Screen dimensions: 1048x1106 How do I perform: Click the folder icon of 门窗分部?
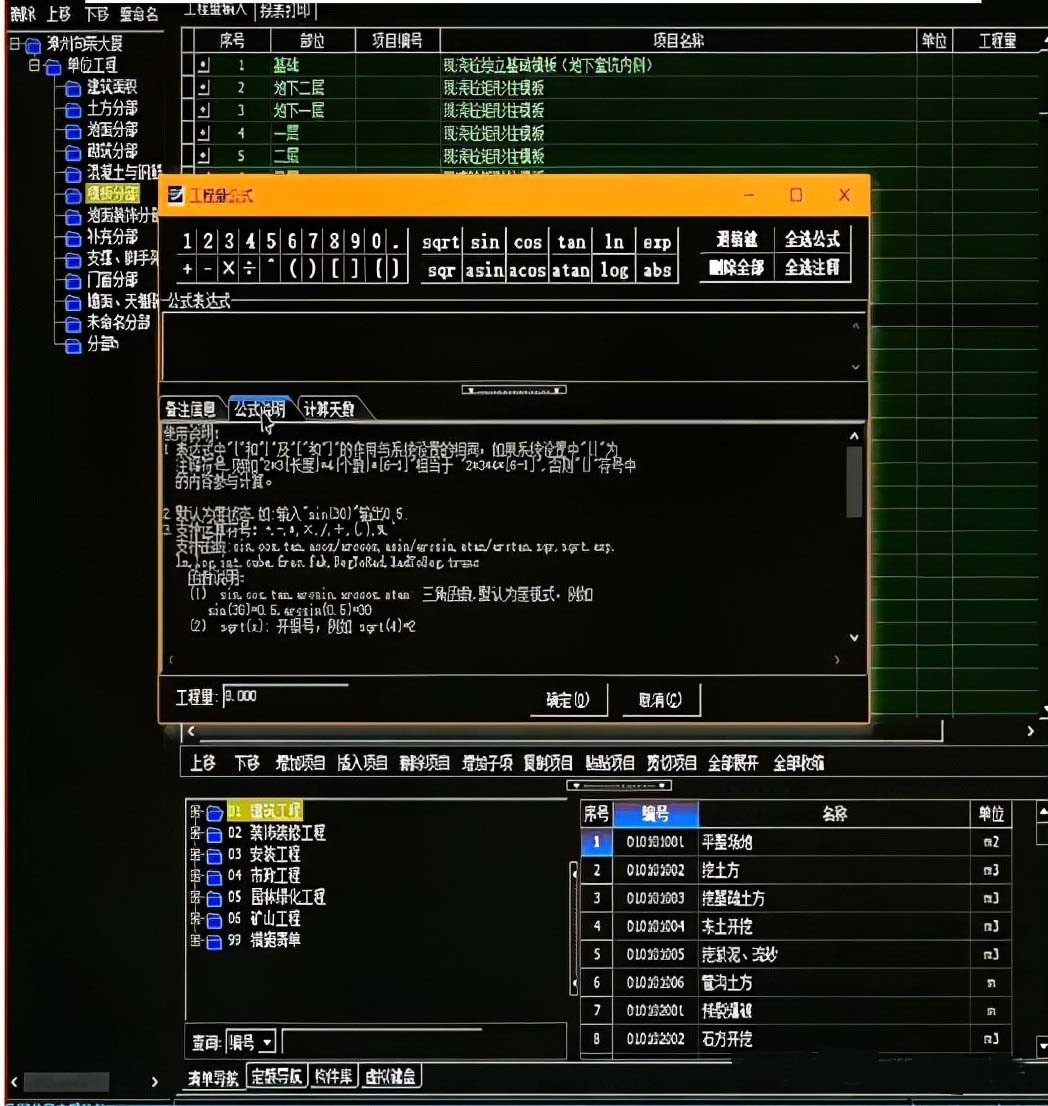[73, 281]
